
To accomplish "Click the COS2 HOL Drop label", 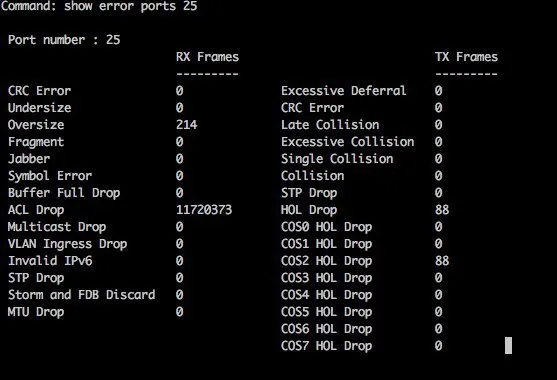I will [326, 261].
